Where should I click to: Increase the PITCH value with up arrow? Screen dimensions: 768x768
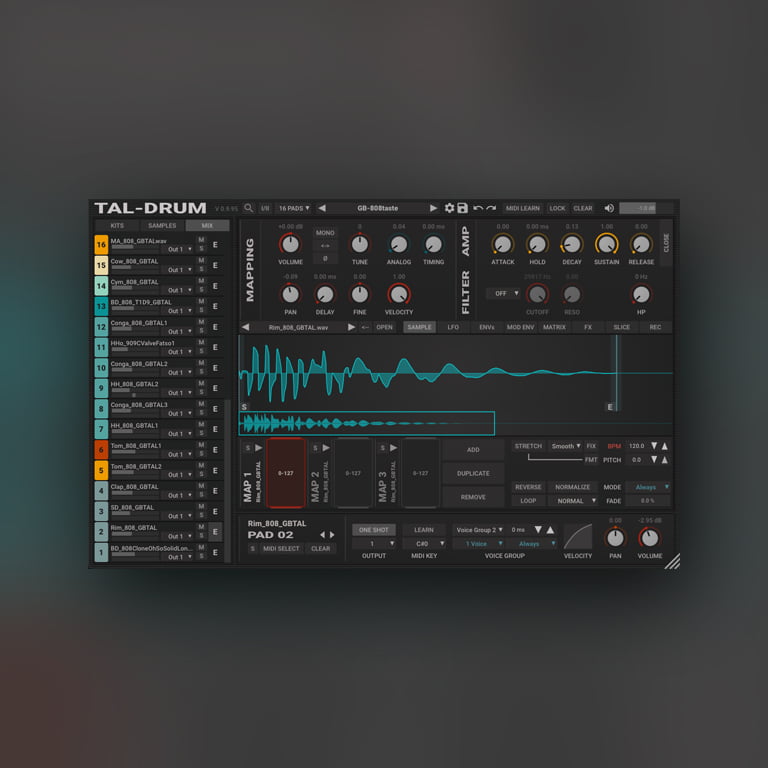point(665,460)
